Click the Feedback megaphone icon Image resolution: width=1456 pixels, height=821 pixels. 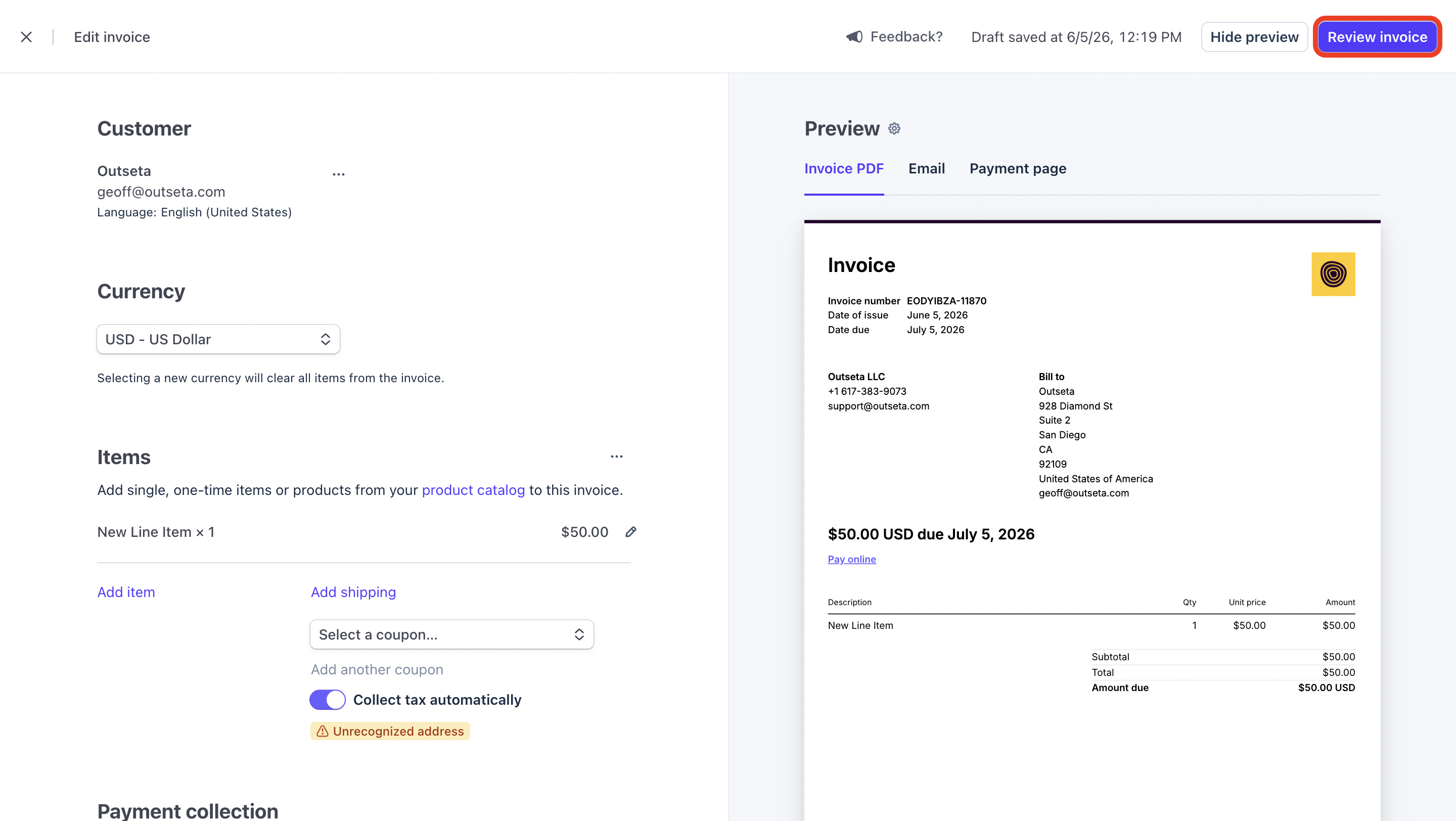click(x=854, y=37)
